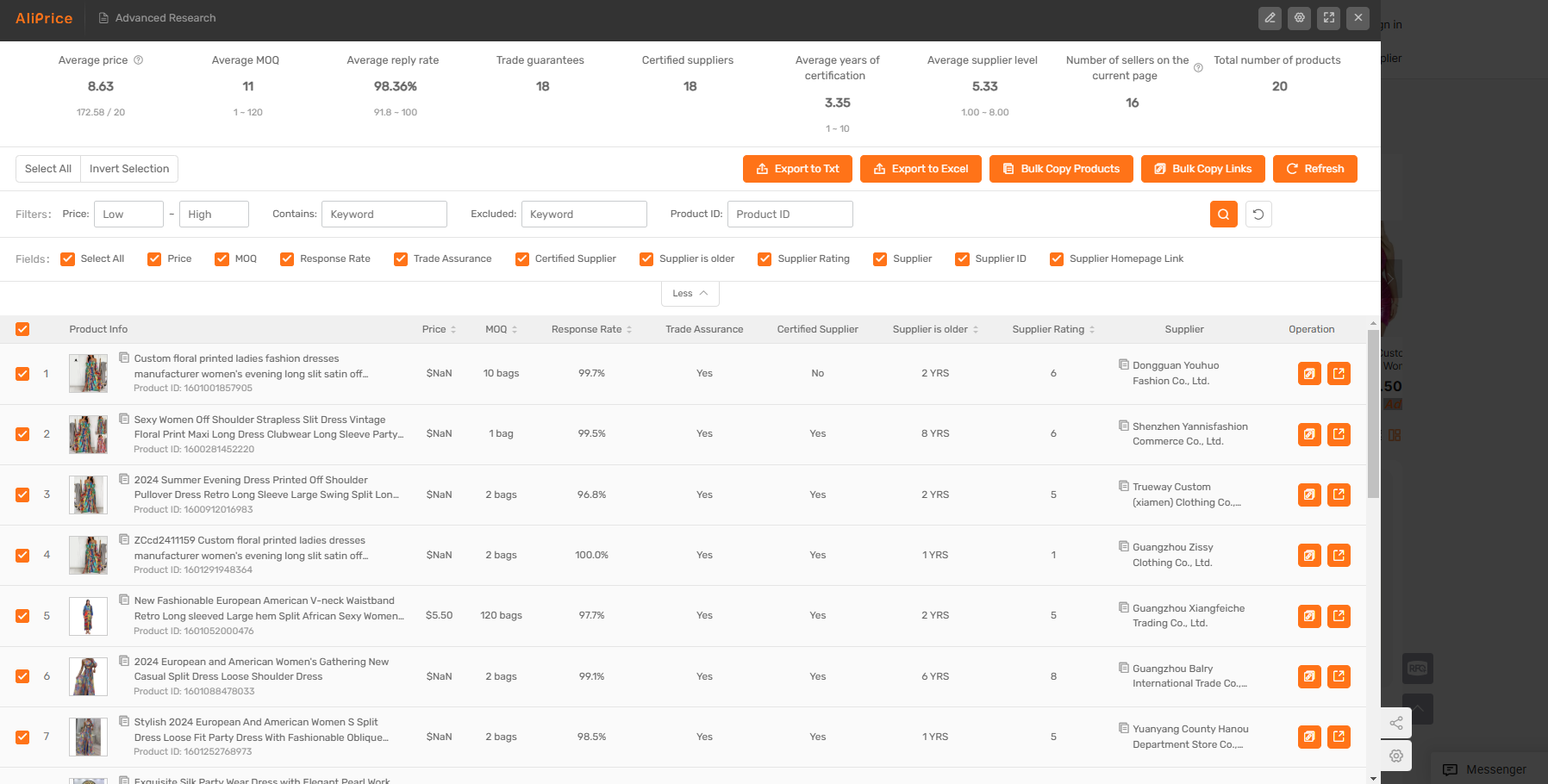Toggle the Response Rate field checkbox
This screenshot has width=1548, height=784.
pos(287,259)
